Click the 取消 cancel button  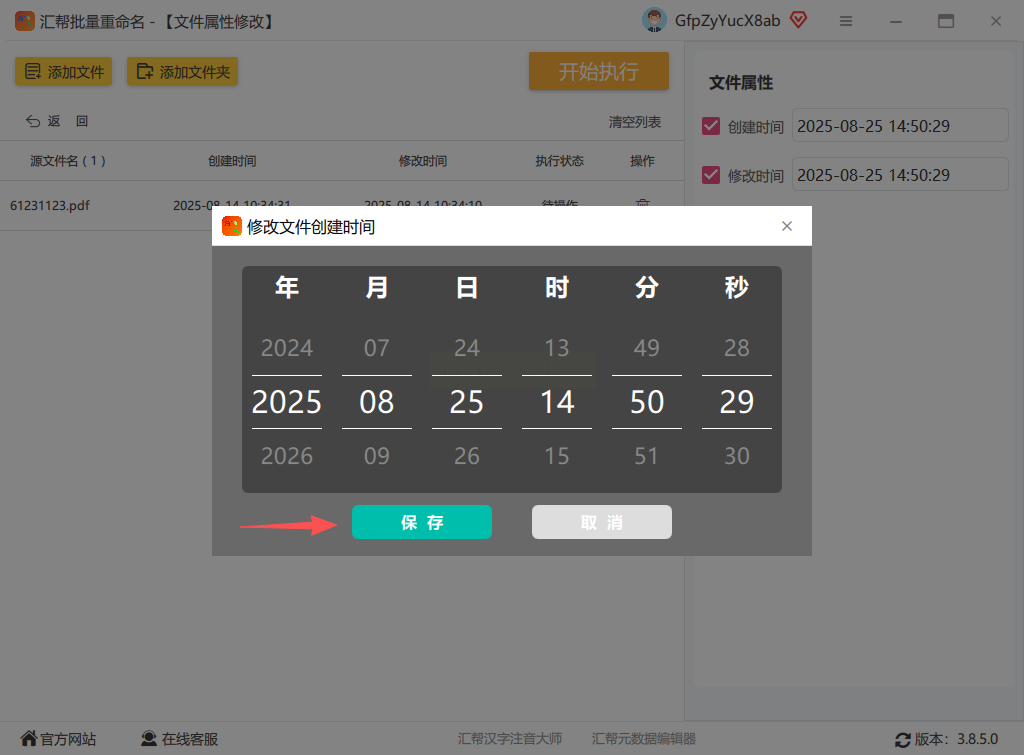[x=601, y=522]
